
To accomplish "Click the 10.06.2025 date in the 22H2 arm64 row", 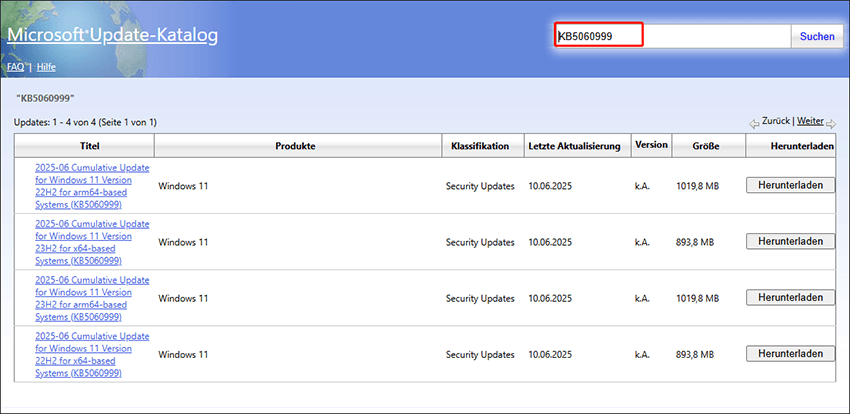I will 550,186.
